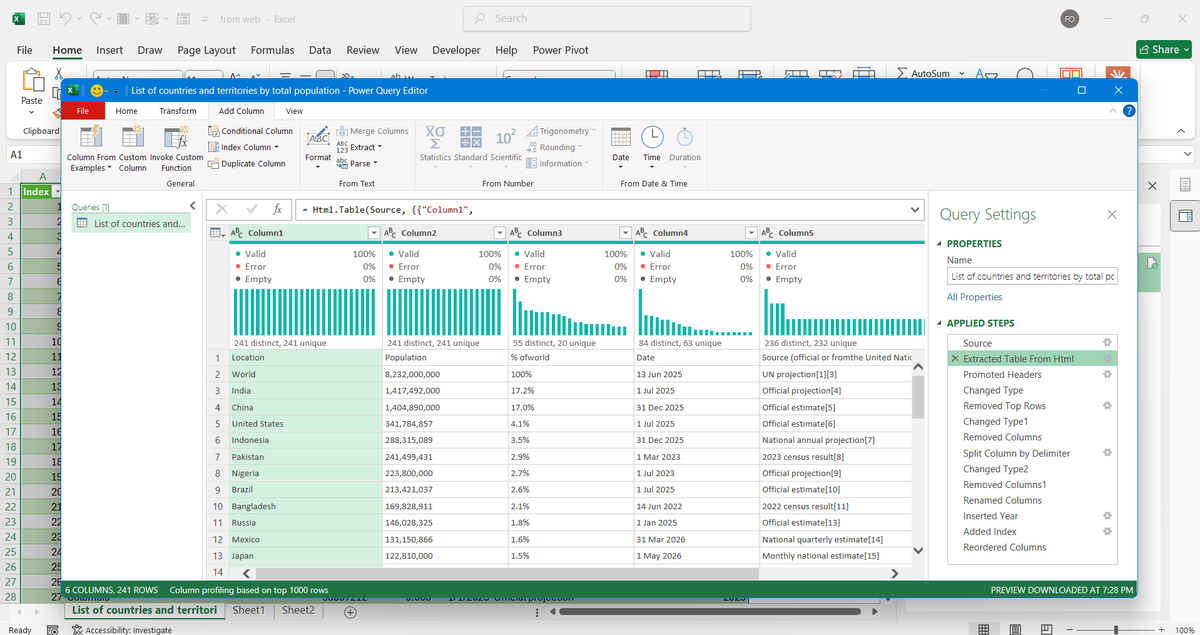Image resolution: width=1200 pixels, height=635 pixels.
Task: Collapse the Power Query ribbon
Action: [x=1114, y=111]
